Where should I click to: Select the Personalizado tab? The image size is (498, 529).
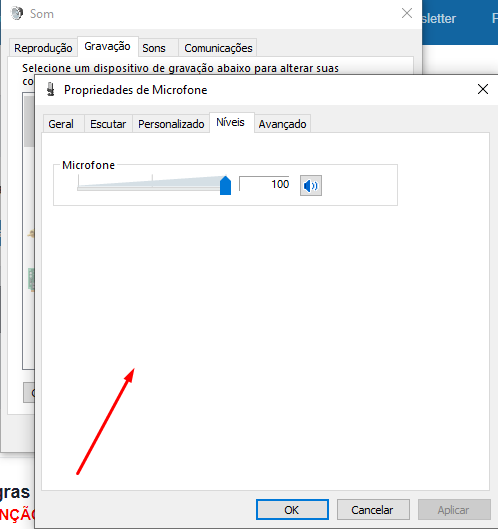171,124
